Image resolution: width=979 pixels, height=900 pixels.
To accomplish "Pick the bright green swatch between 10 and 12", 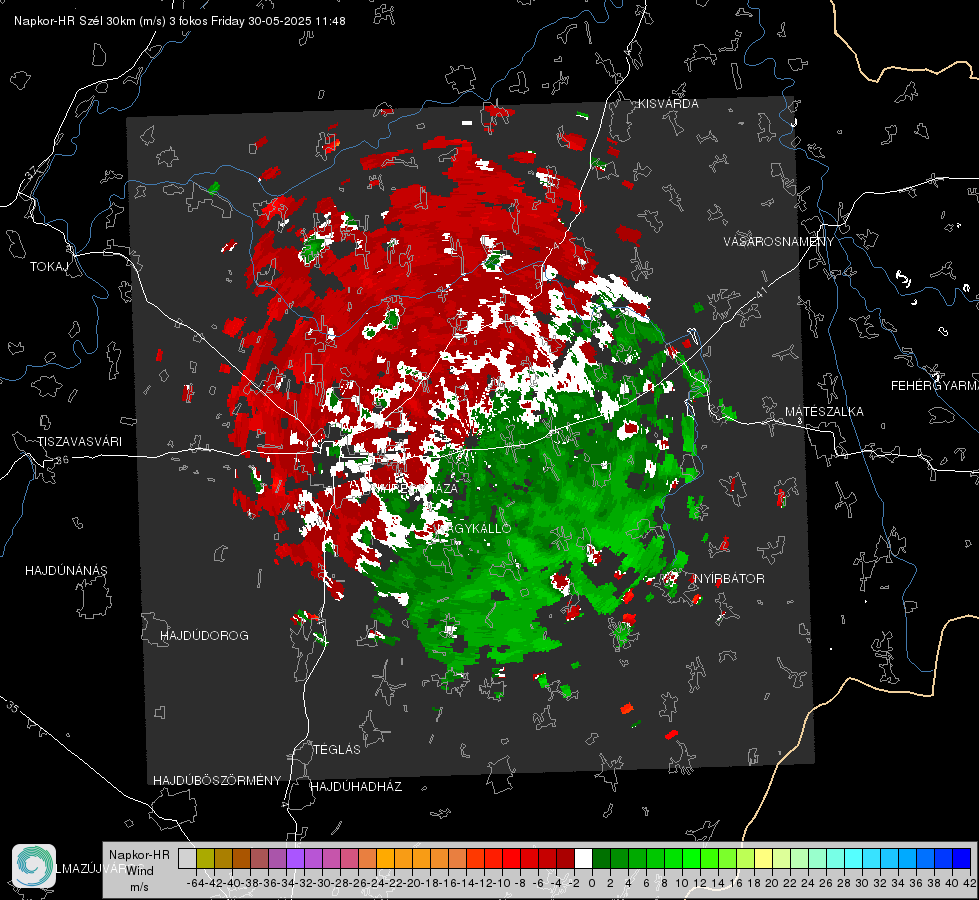I will [691, 858].
